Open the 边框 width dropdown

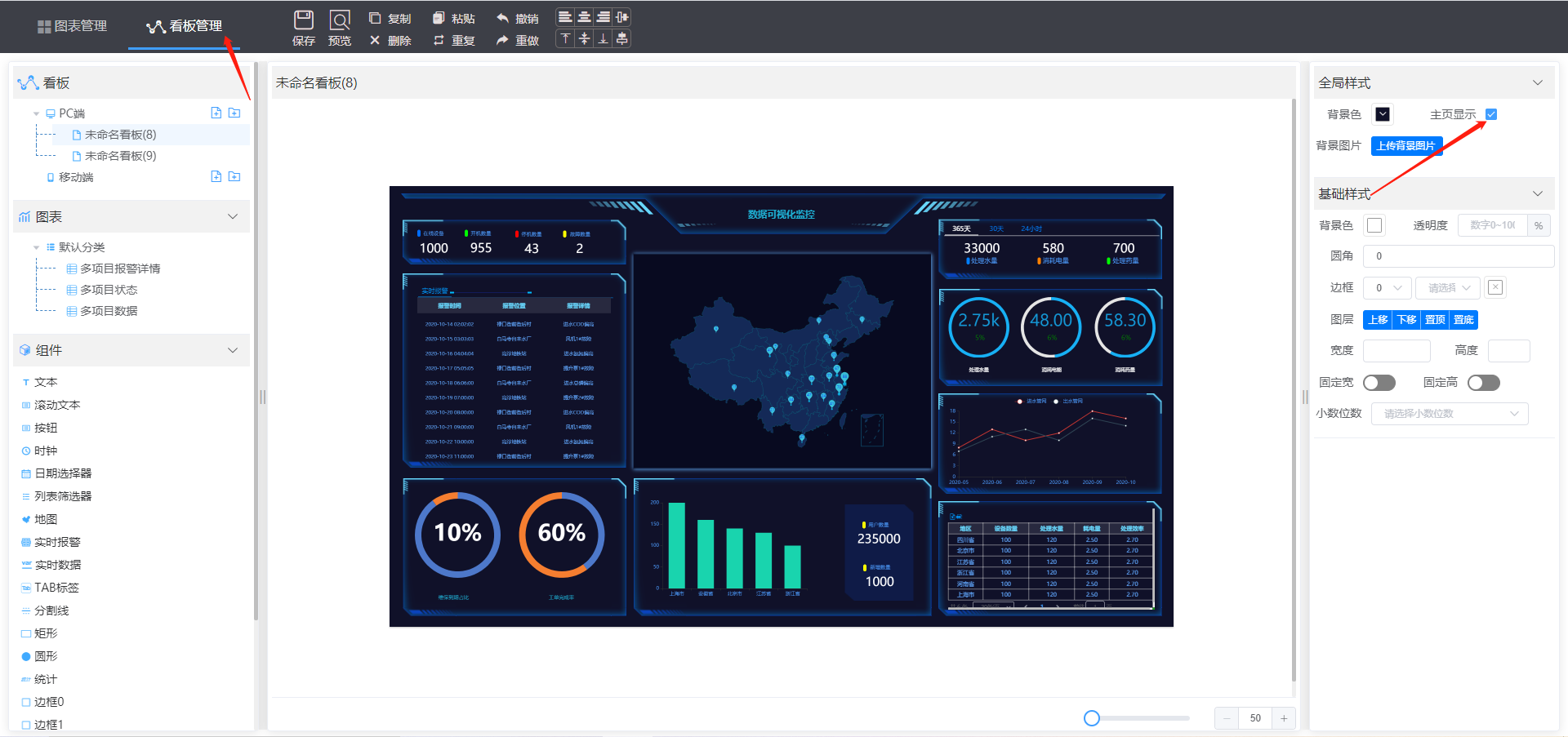(1387, 287)
